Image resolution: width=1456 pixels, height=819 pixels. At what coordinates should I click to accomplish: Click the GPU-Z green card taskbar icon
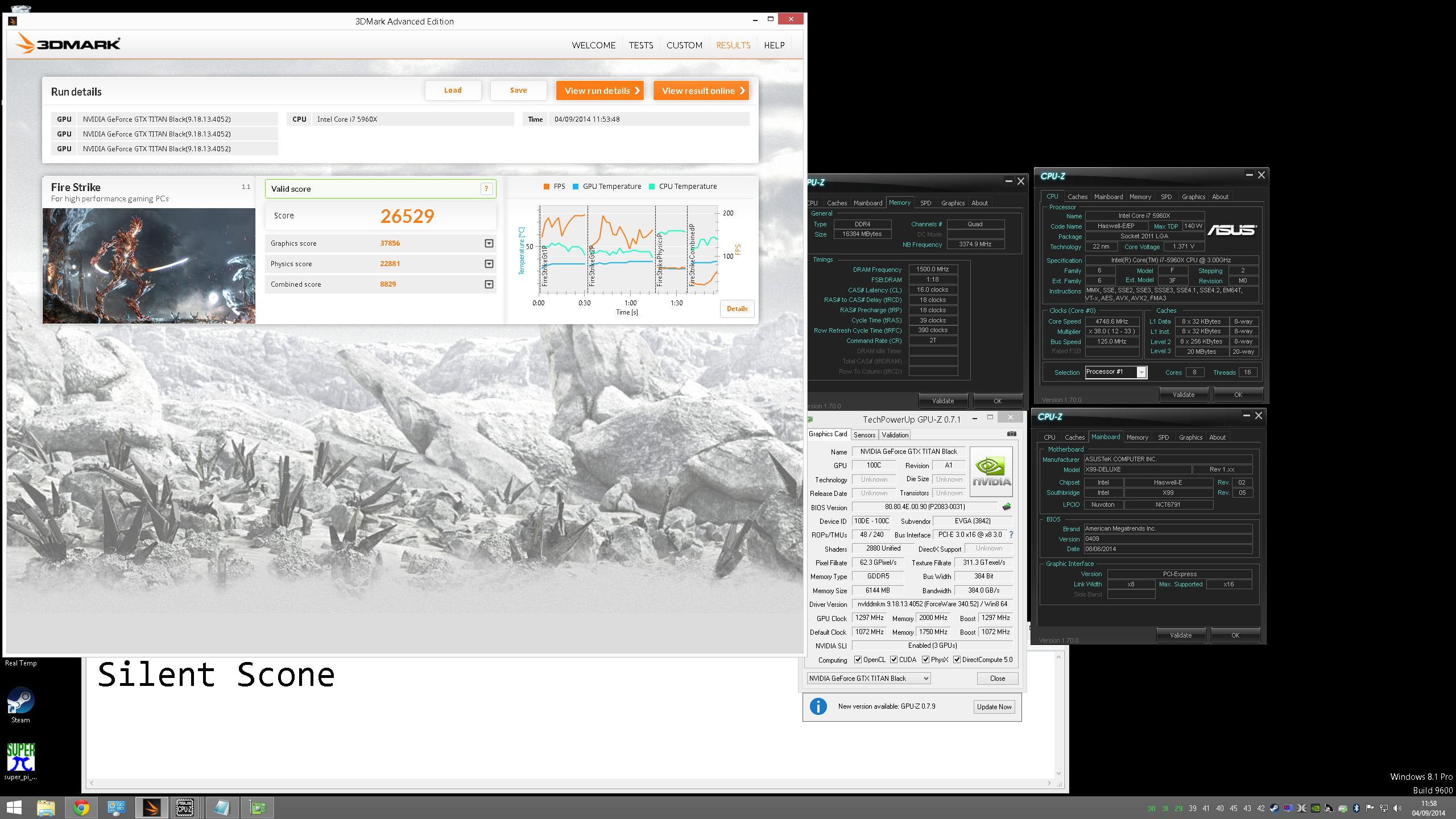(258, 808)
